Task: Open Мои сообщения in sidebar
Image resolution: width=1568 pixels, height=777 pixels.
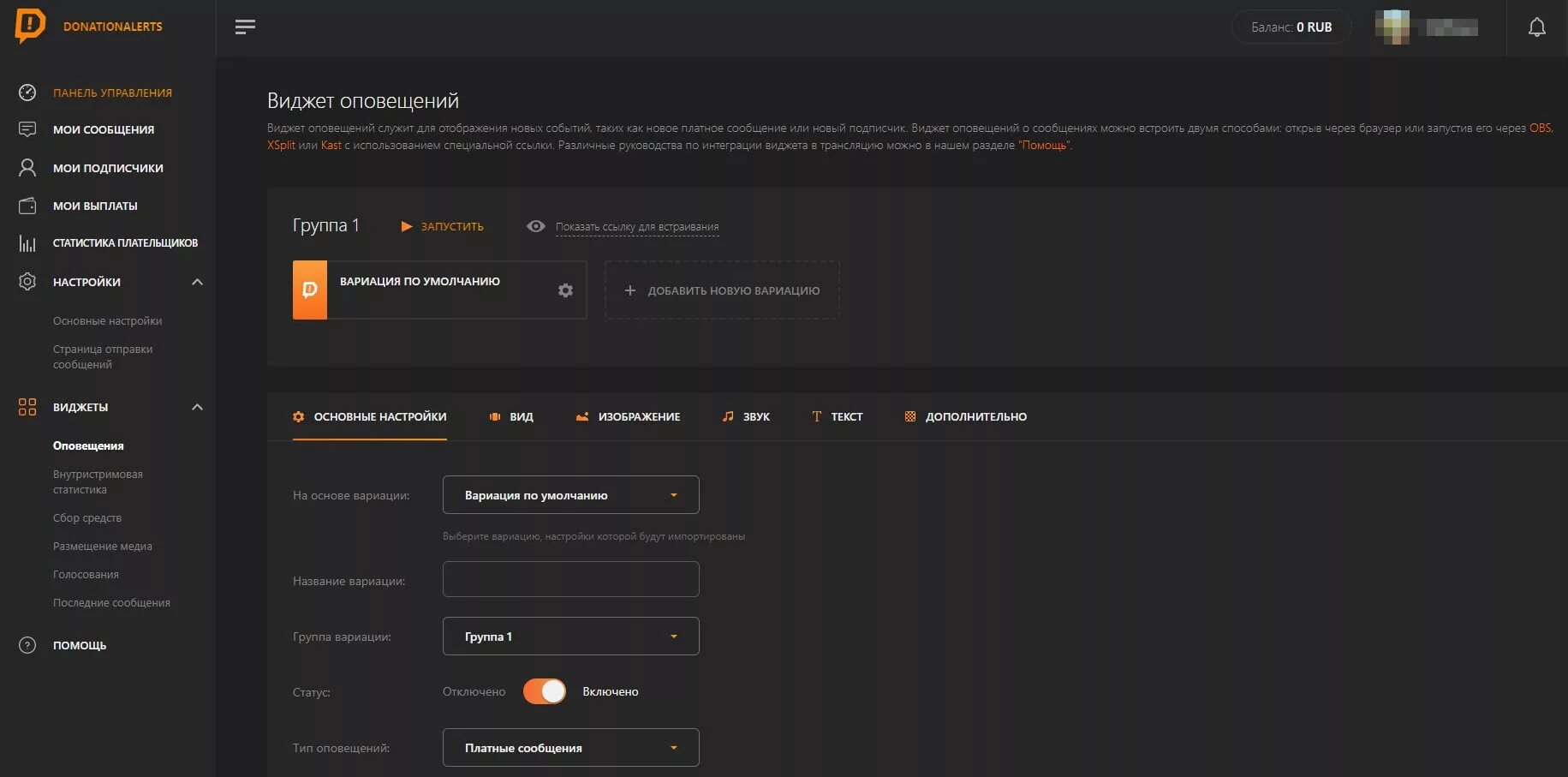Action: pos(104,129)
